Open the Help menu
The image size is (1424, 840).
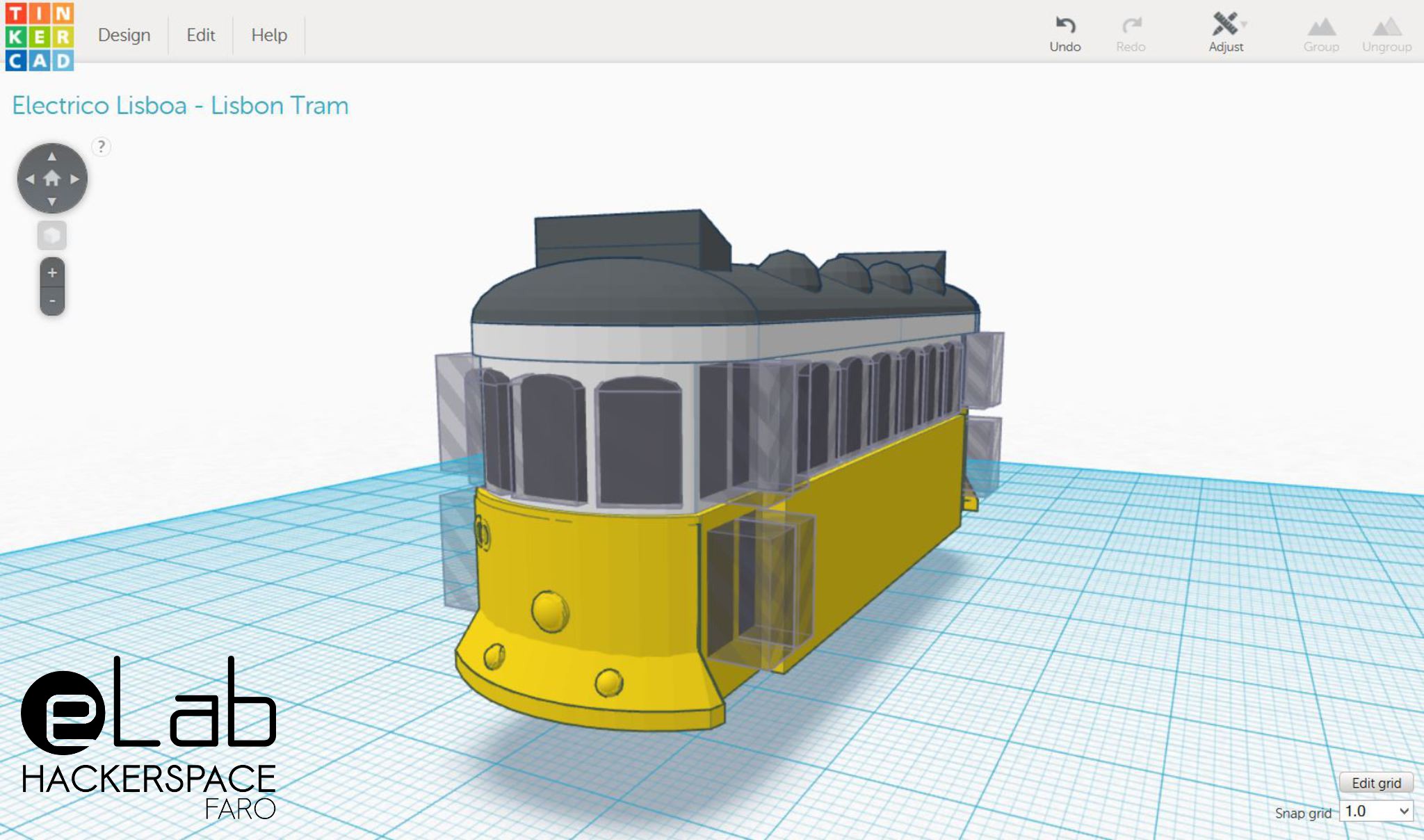pos(269,35)
